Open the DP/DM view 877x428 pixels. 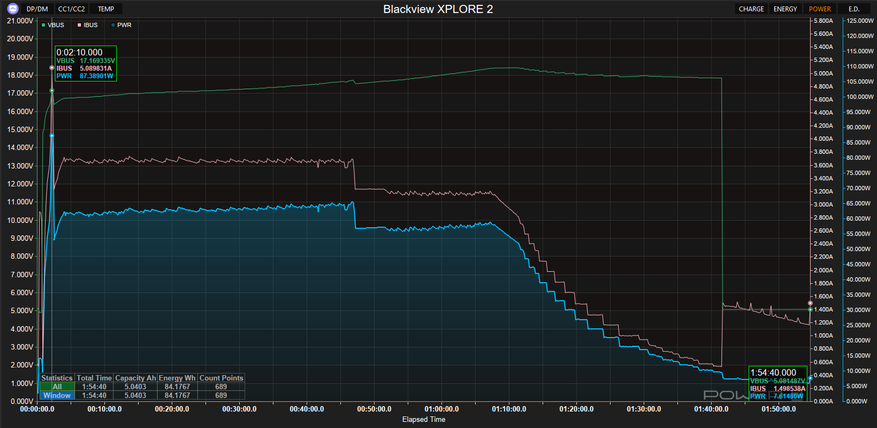(x=36, y=8)
